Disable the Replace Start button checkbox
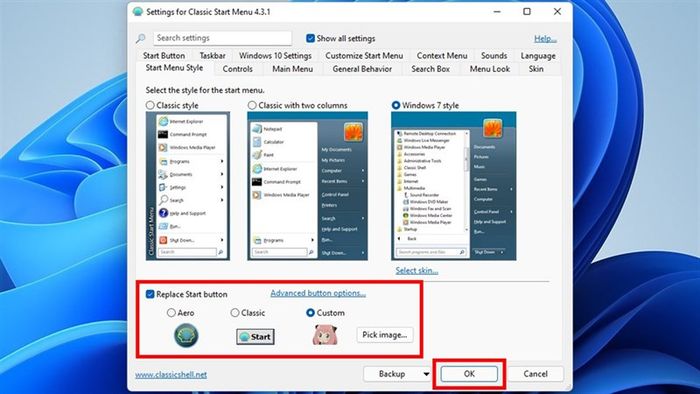Viewport: 700px width, 394px height. [x=150, y=294]
